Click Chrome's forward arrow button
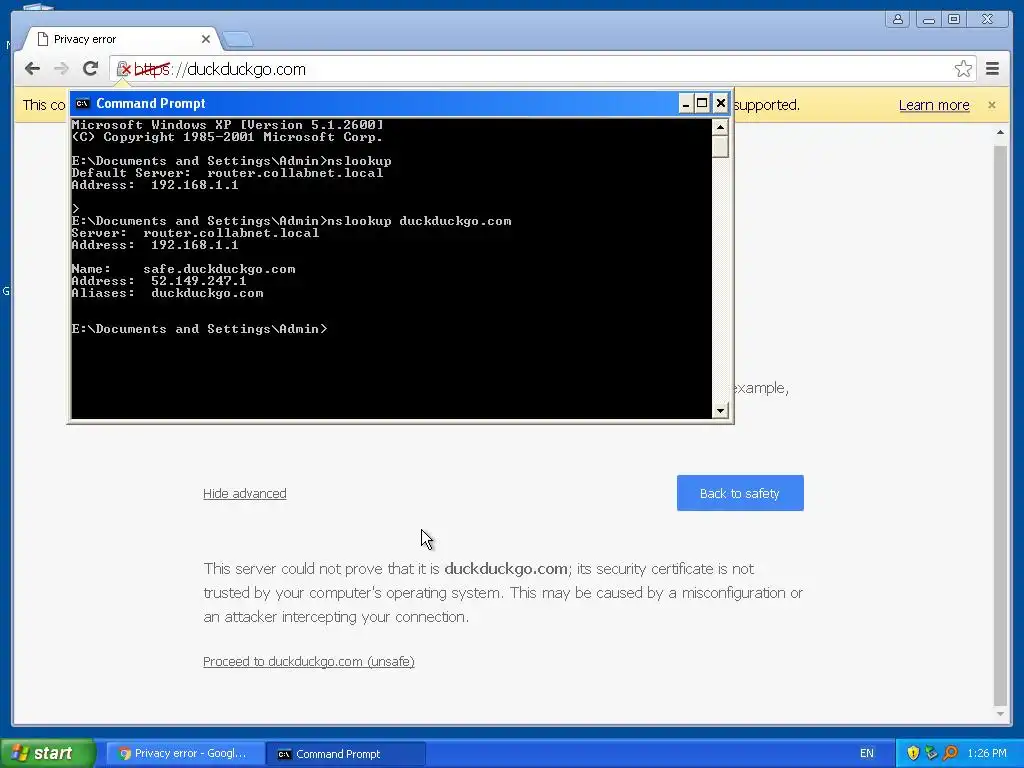The height and width of the screenshot is (768, 1024). 61,69
